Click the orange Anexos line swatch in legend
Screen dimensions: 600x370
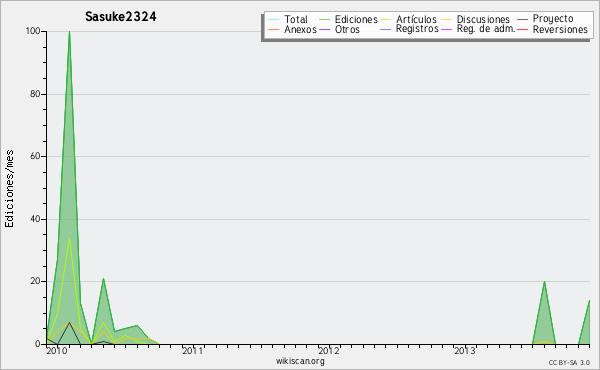tap(274, 29)
